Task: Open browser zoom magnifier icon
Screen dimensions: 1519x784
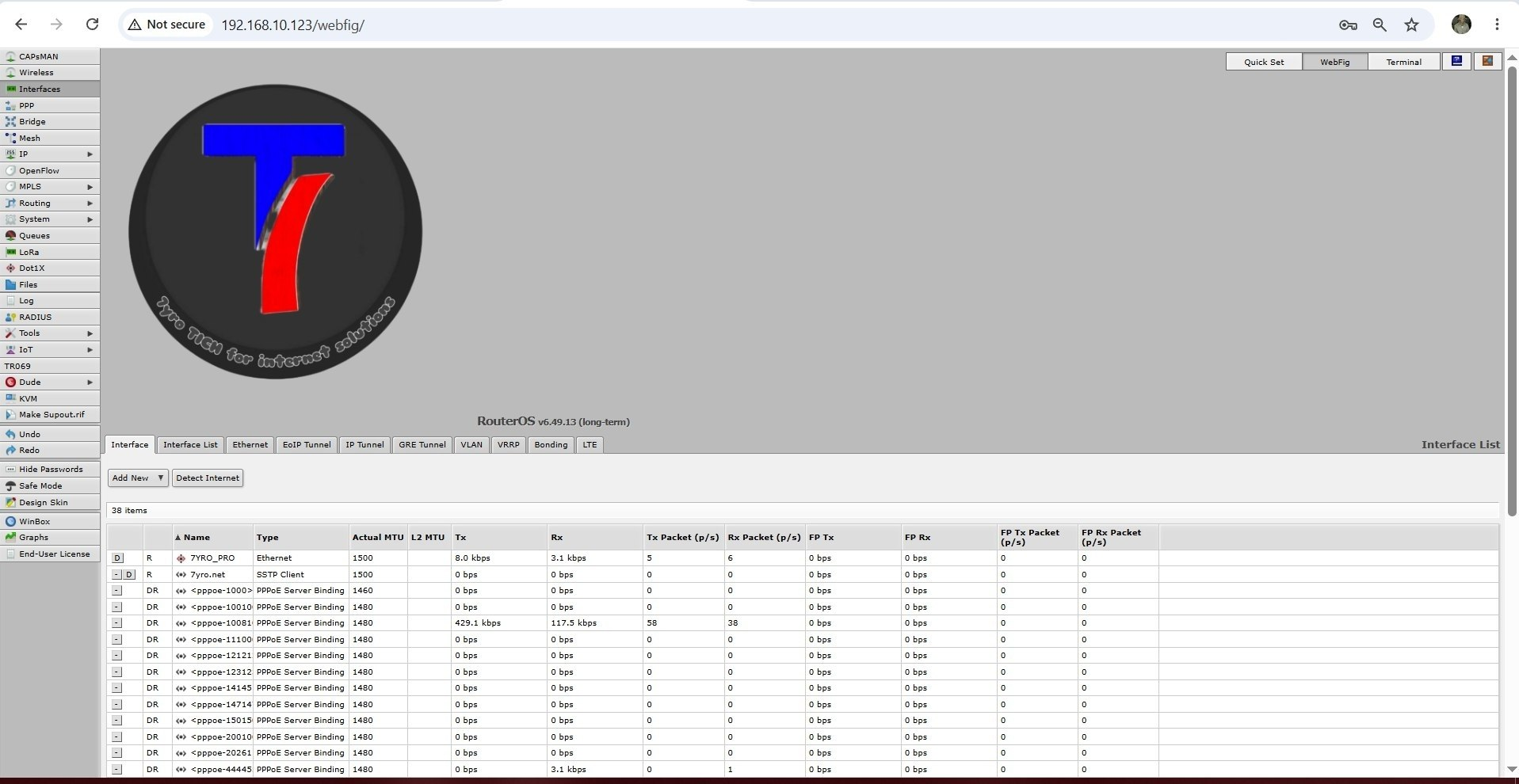Action: (1380, 25)
